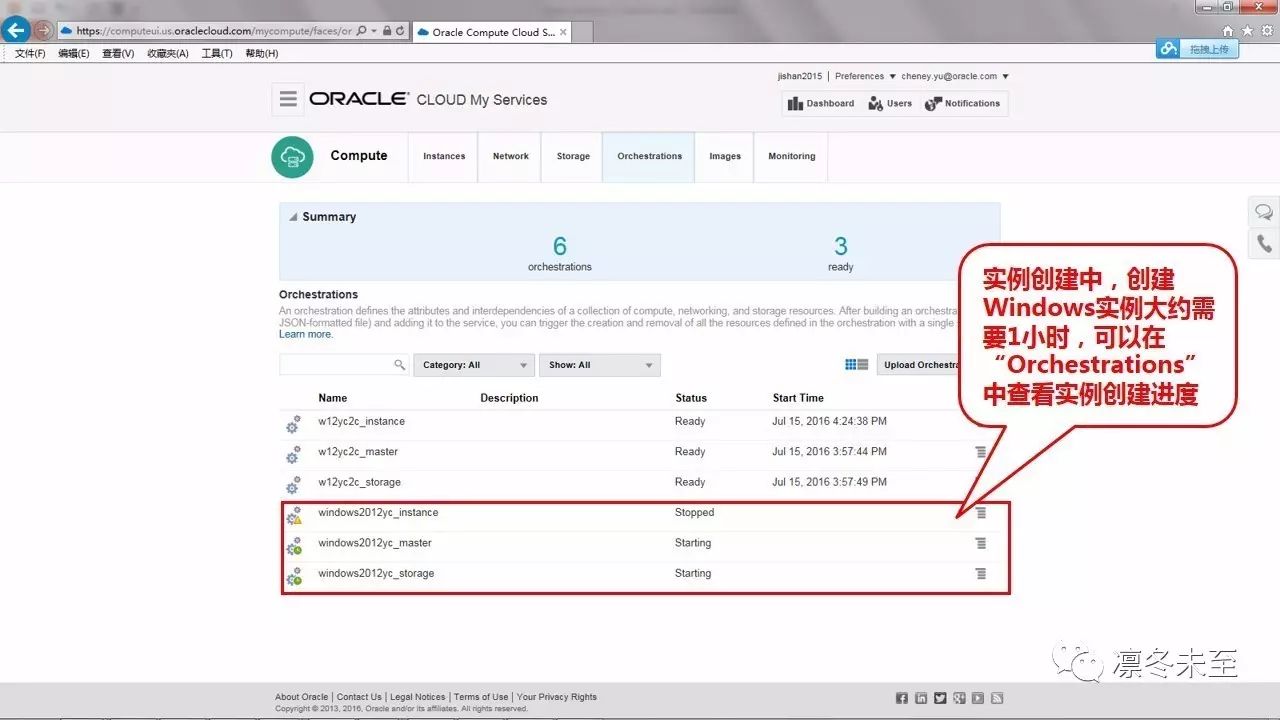Open the 工具(T) menu

(x=217, y=53)
